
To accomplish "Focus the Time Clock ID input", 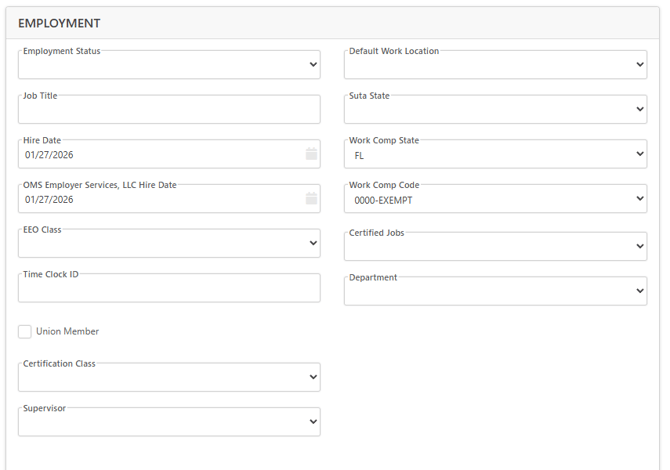I will coord(168,289).
